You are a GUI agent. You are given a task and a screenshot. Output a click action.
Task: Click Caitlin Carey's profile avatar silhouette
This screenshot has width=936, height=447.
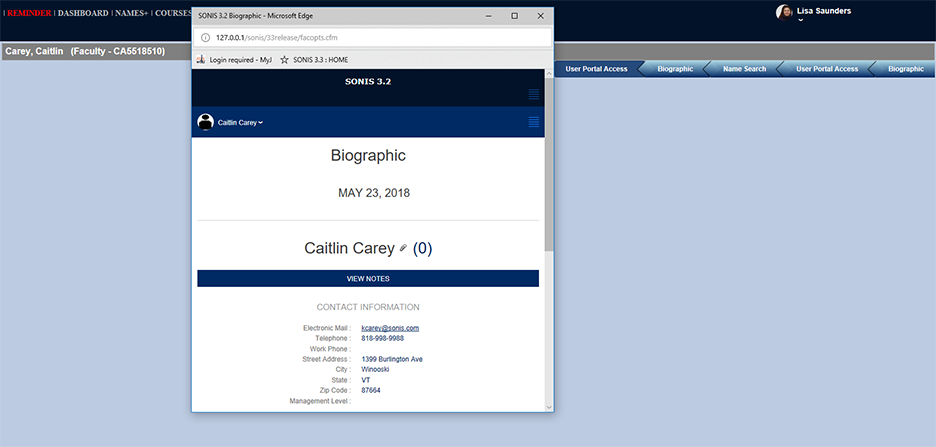[x=205, y=122]
